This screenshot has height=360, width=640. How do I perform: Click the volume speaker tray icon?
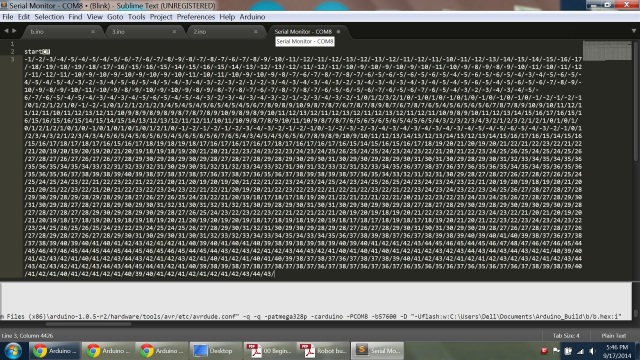pyautogui.click(x=593, y=351)
